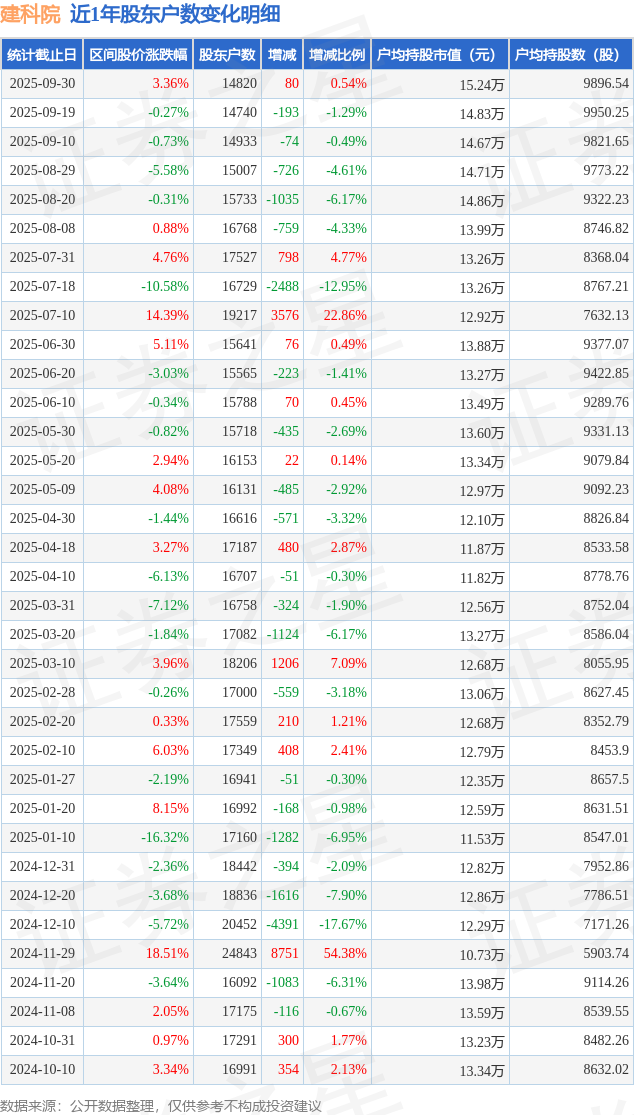Click the 15.24万 market value cell
The height and width of the screenshot is (1115, 634).
[x=481, y=85]
